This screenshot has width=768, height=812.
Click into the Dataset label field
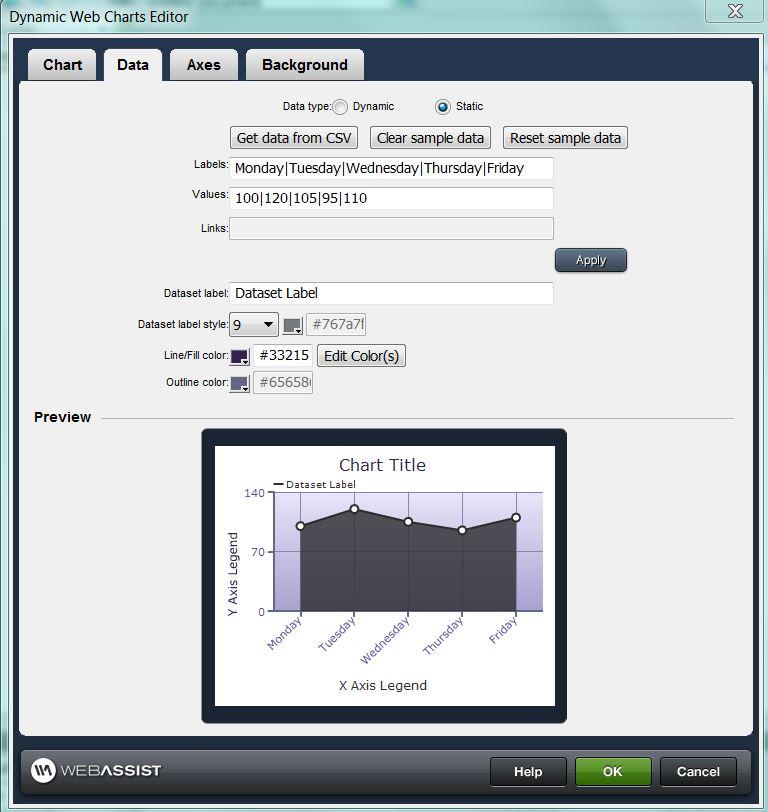coord(392,293)
